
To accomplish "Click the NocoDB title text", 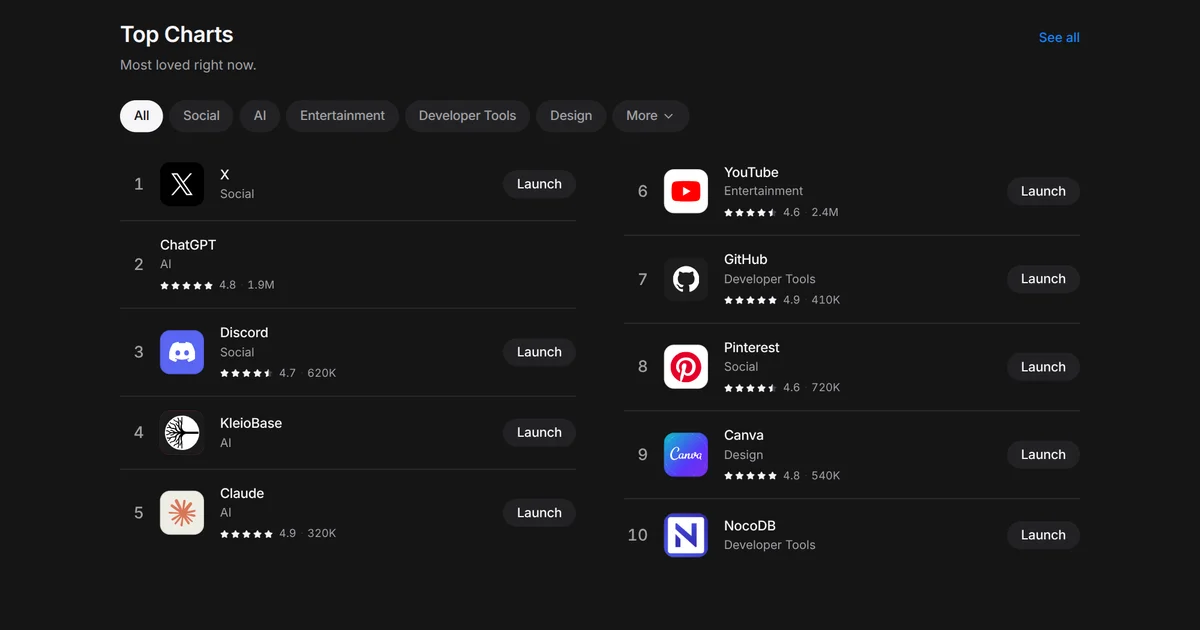I will pos(750,526).
